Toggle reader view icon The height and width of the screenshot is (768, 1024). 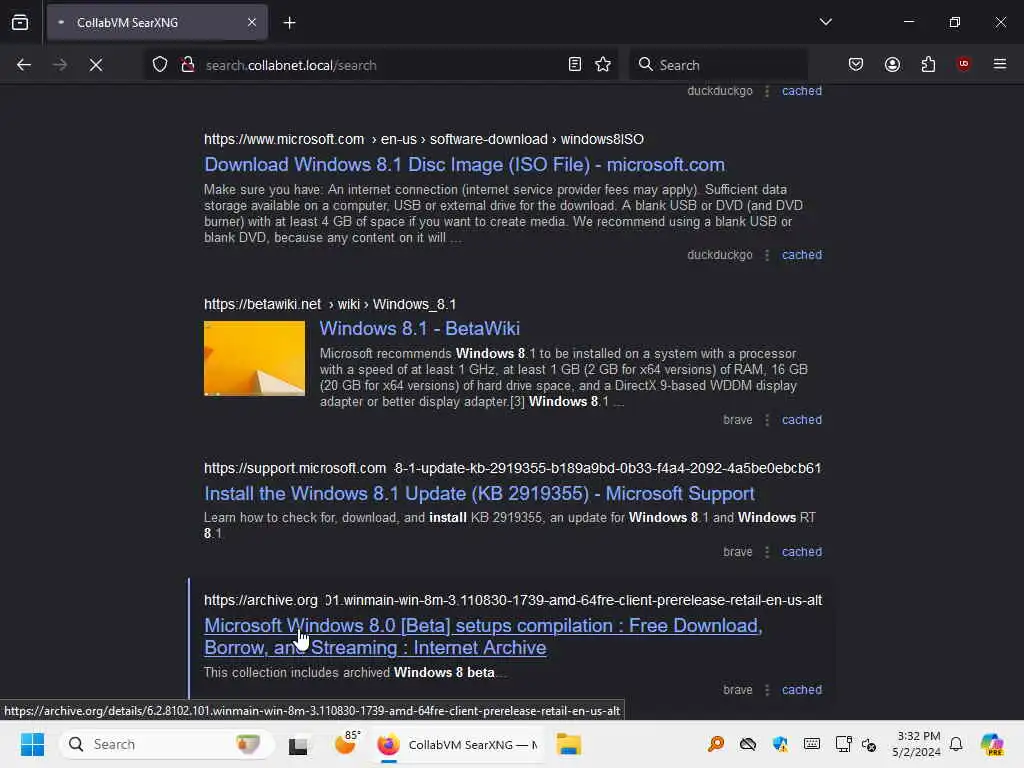[575, 64]
